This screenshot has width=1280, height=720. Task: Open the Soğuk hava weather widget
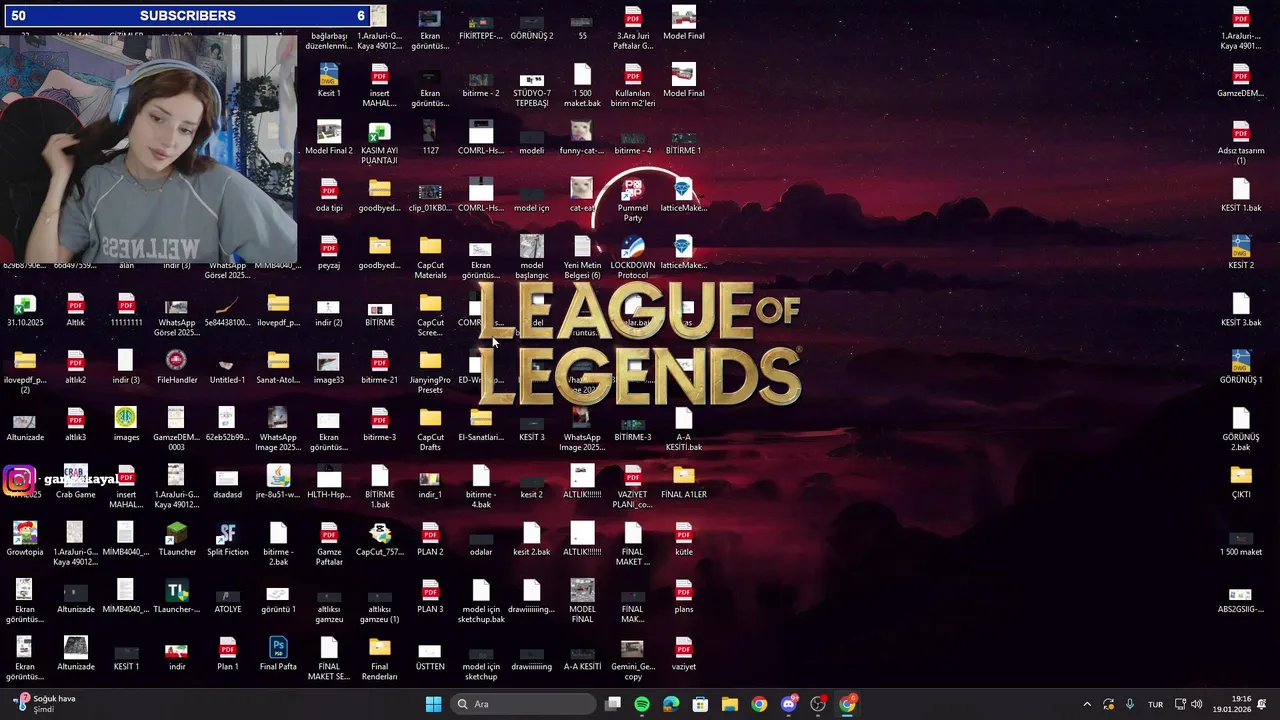click(x=45, y=704)
